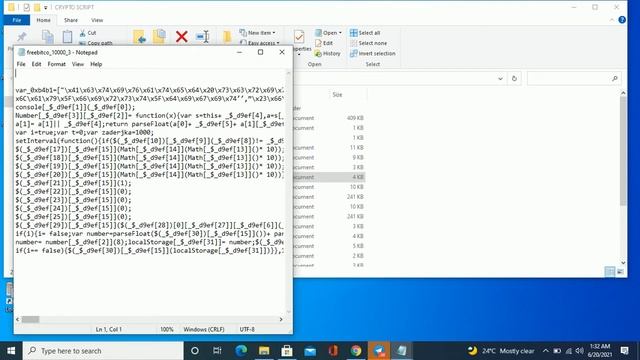The height and width of the screenshot is (360, 640).
Task: Click the Windows Start button
Action: coord(11,351)
